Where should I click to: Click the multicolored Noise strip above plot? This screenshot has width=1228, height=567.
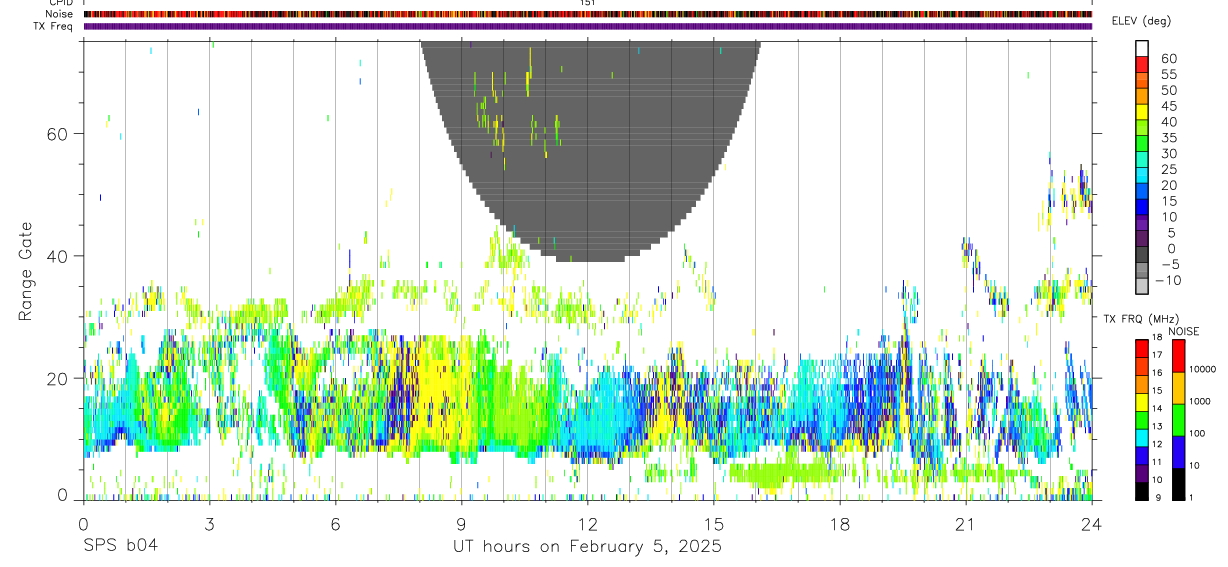pyautogui.click(x=588, y=14)
